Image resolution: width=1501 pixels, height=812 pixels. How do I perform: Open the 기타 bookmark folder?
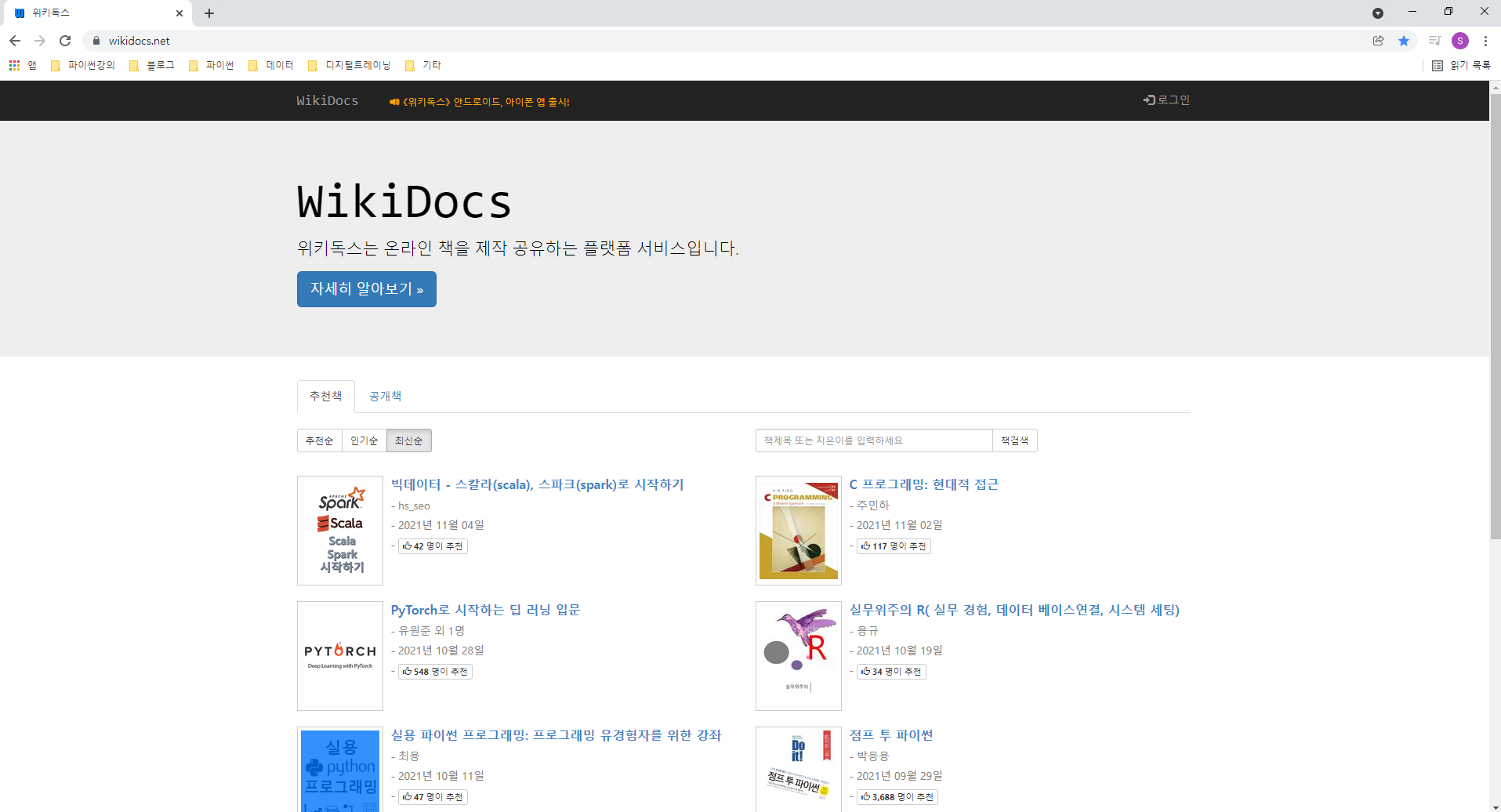[x=423, y=65]
